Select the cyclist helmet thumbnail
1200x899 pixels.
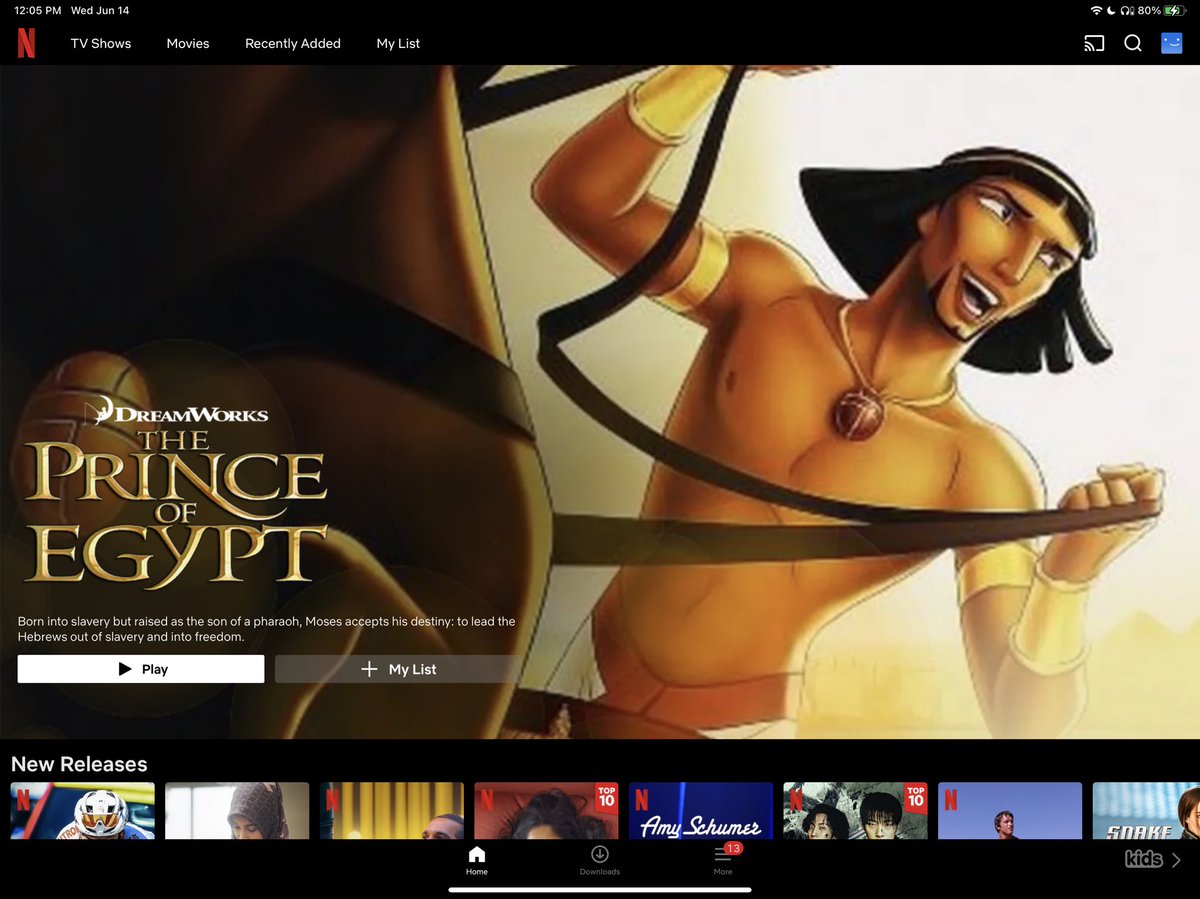(83, 810)
